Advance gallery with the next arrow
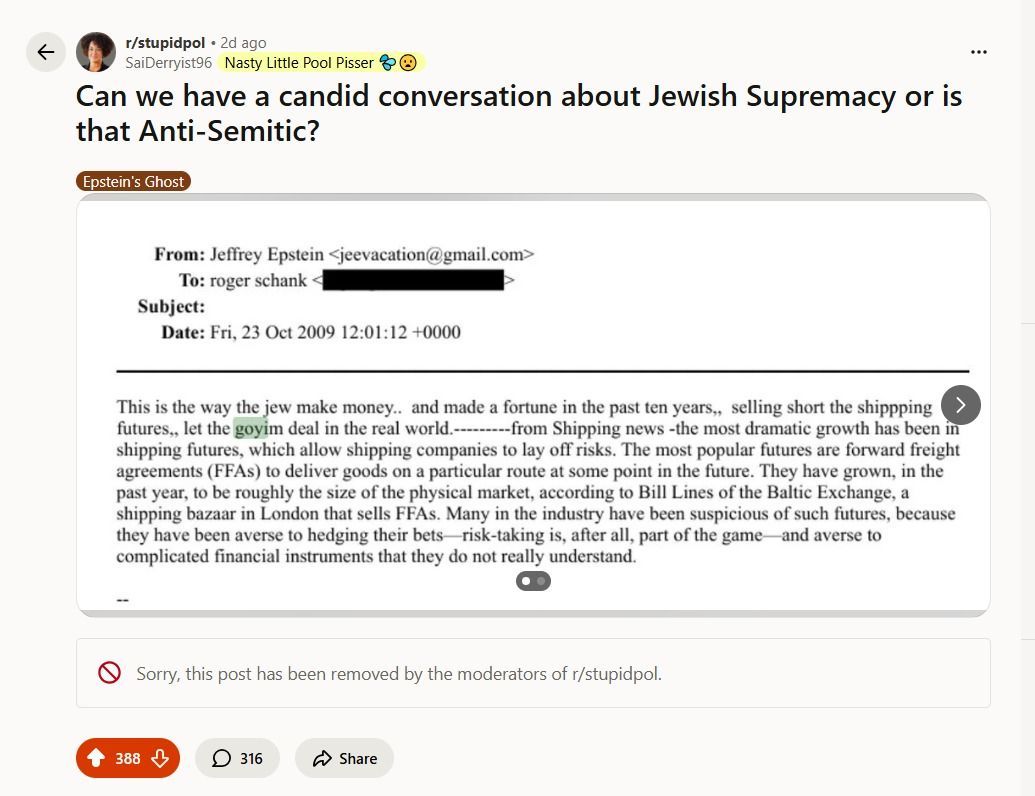The width and height of the screenshot is (1035, 796). 960,405
